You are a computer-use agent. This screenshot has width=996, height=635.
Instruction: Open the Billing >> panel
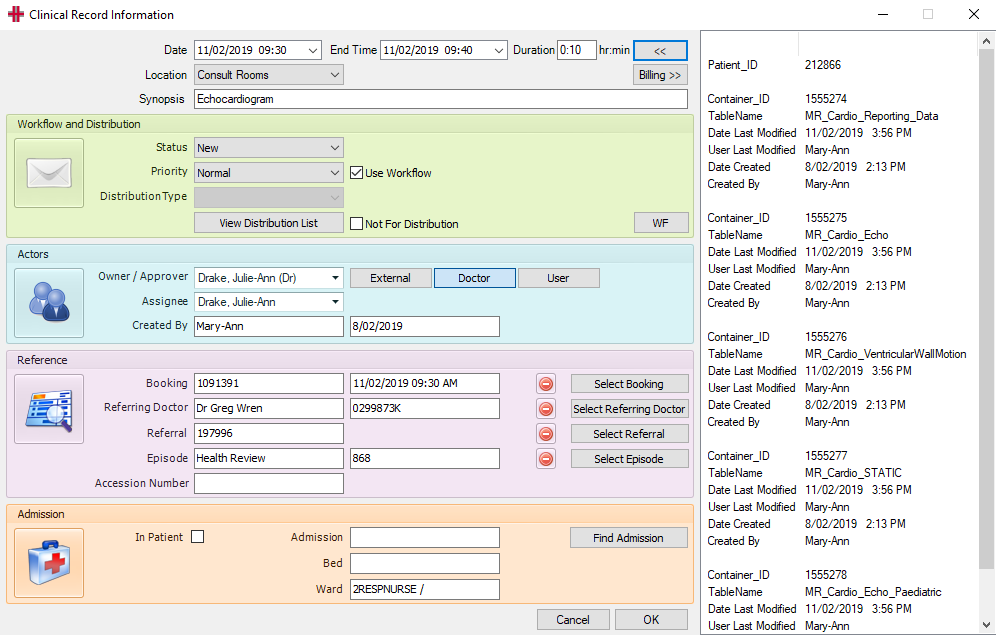660,75
